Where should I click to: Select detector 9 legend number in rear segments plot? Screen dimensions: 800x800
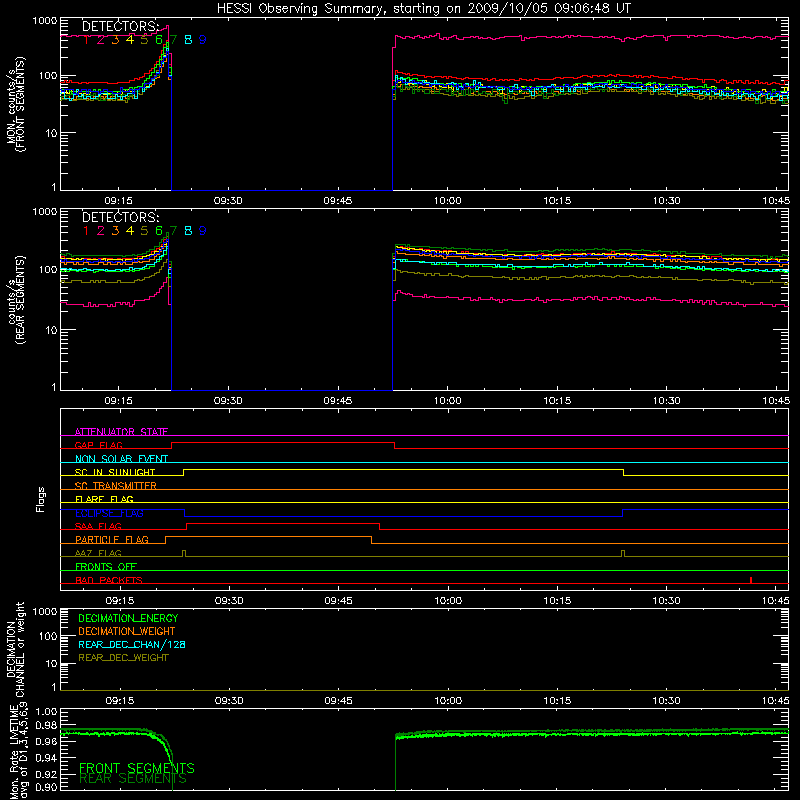(x=203, y=231)
